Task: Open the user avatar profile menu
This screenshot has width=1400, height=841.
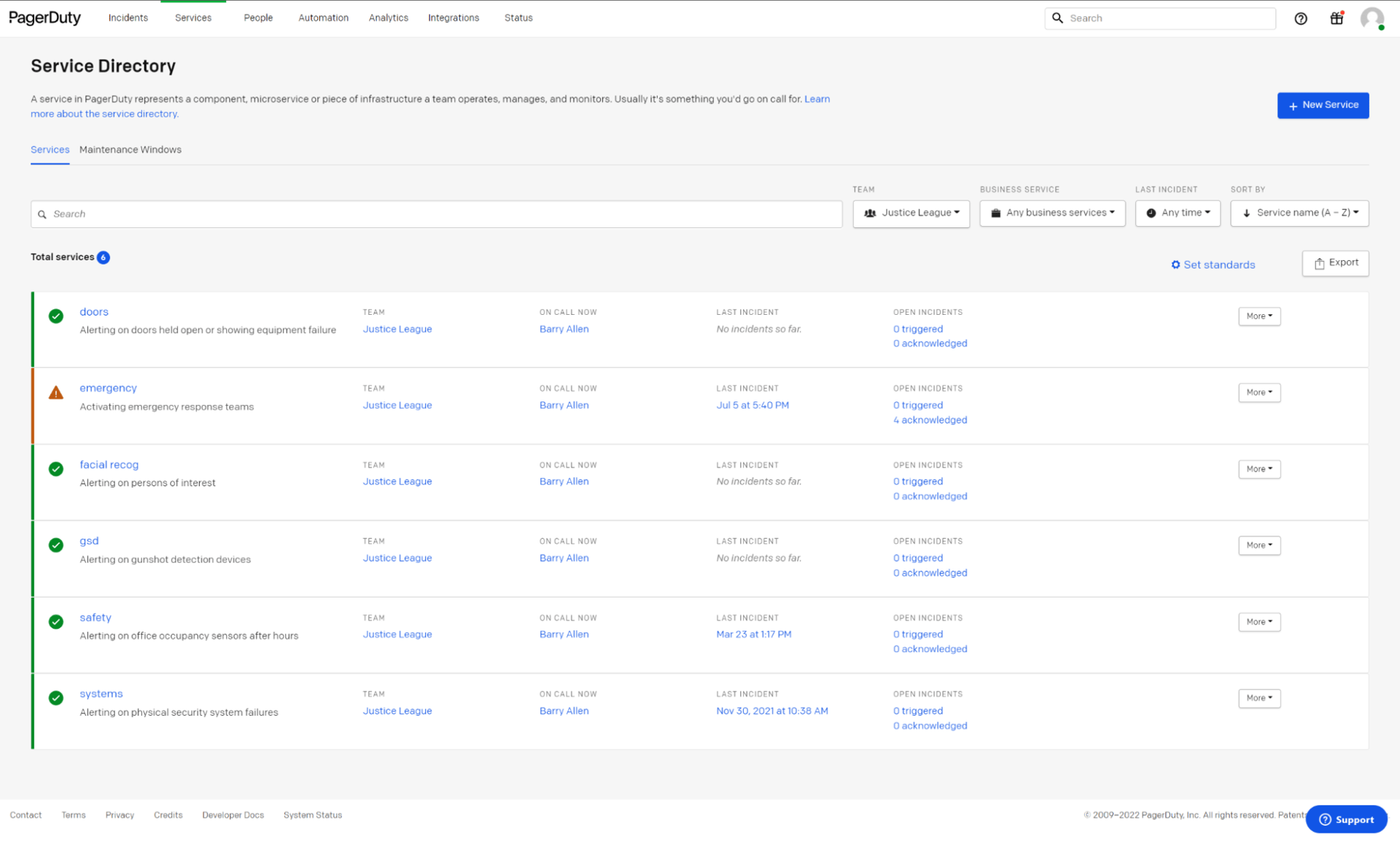Action: point(1372,18)
